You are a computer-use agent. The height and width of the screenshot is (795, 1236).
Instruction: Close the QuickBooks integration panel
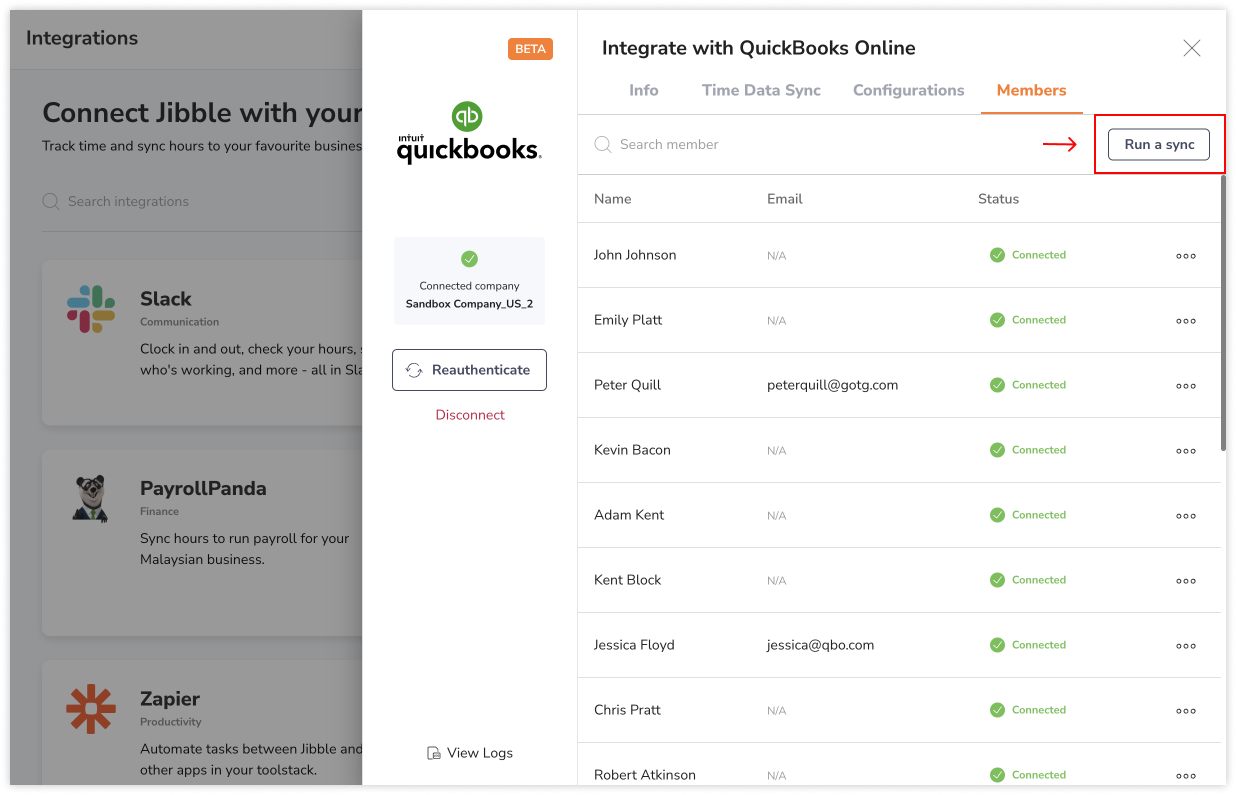[x=1192, y=48]
